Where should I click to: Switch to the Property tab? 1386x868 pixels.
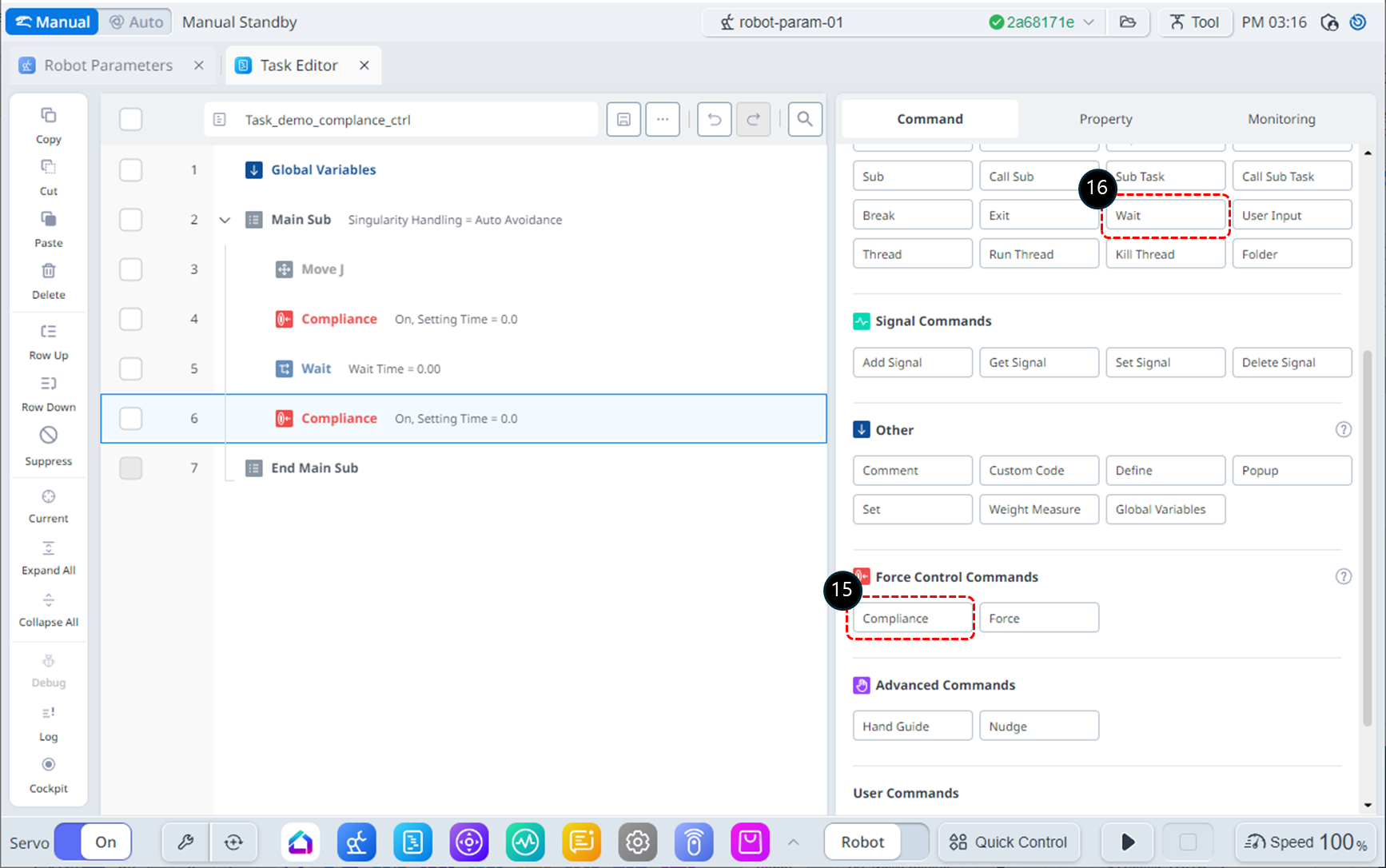(x=1105, y=119)
